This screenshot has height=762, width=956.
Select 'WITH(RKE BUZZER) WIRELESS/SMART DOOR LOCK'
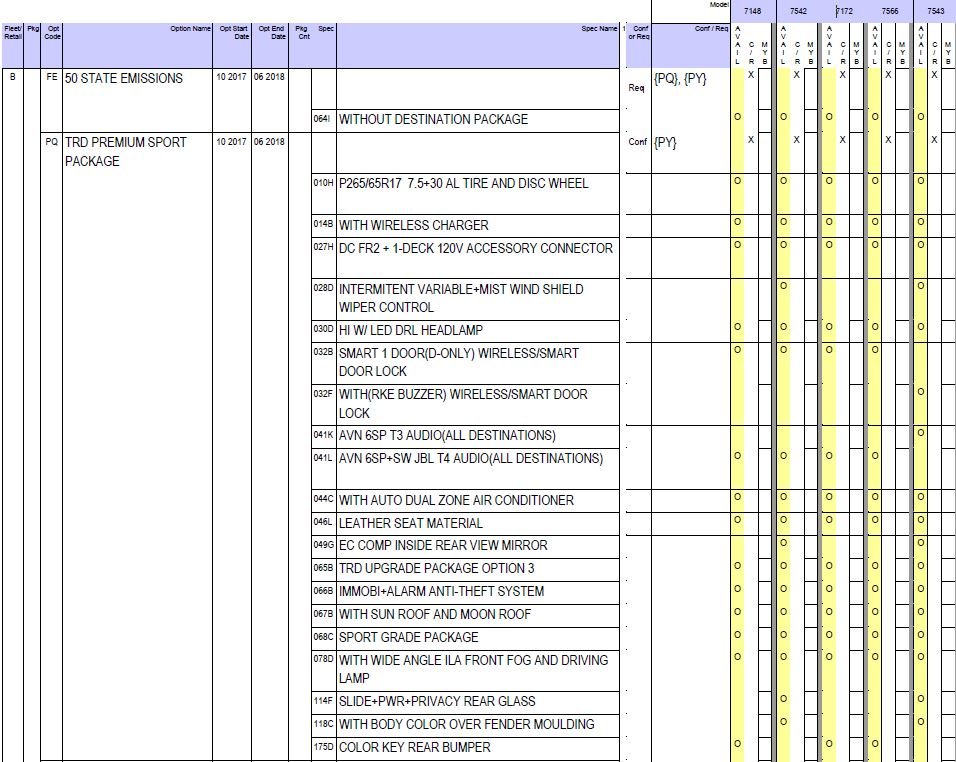tap(463, 404)
